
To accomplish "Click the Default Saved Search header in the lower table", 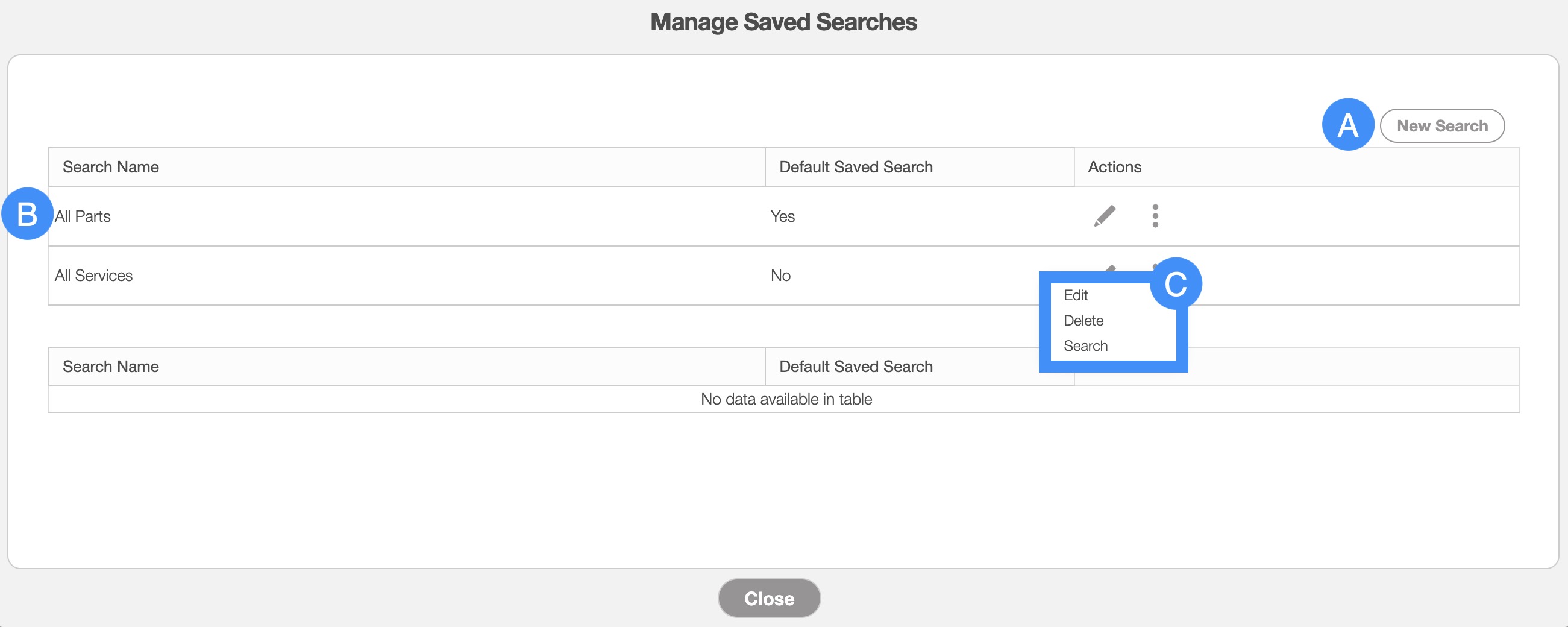I will pyautogui.click(x=855, y=367).
